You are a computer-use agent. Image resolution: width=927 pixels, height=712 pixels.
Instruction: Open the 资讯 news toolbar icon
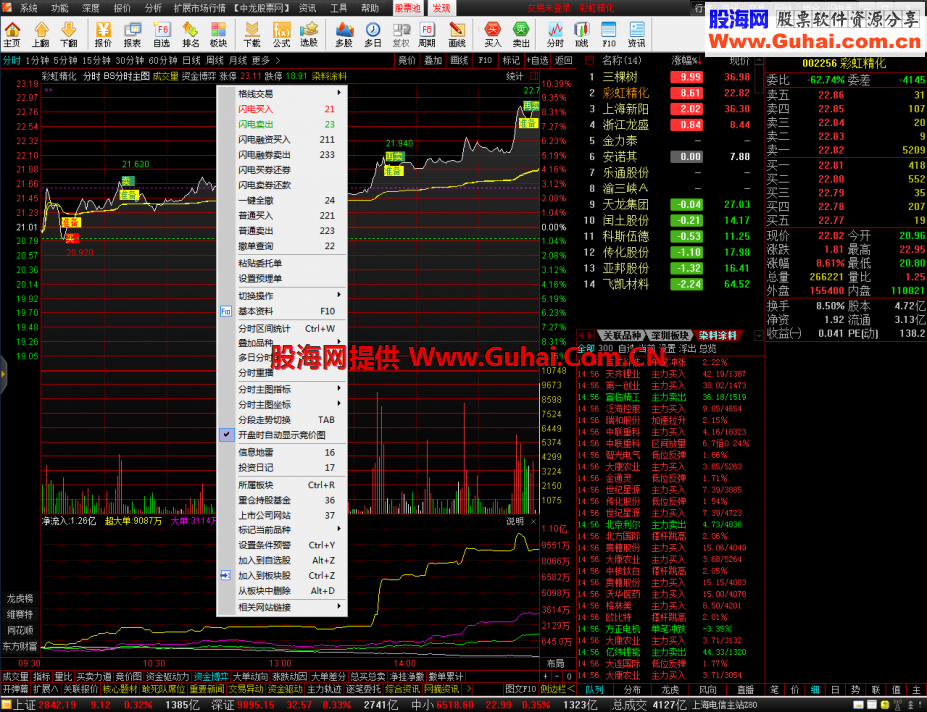pos(636,34)
